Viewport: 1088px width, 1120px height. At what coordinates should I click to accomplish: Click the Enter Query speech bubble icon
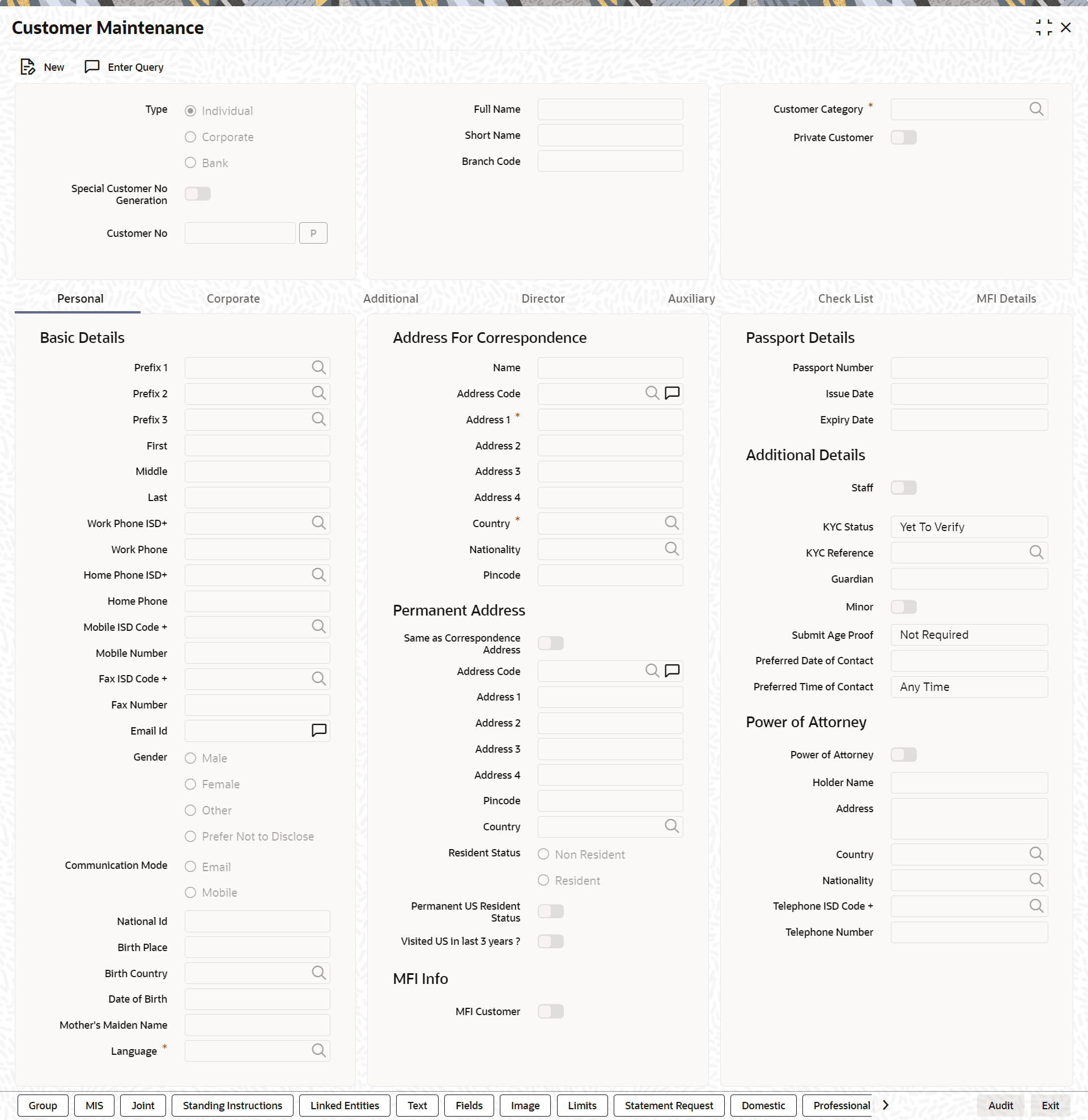click(x=92, y=67)
